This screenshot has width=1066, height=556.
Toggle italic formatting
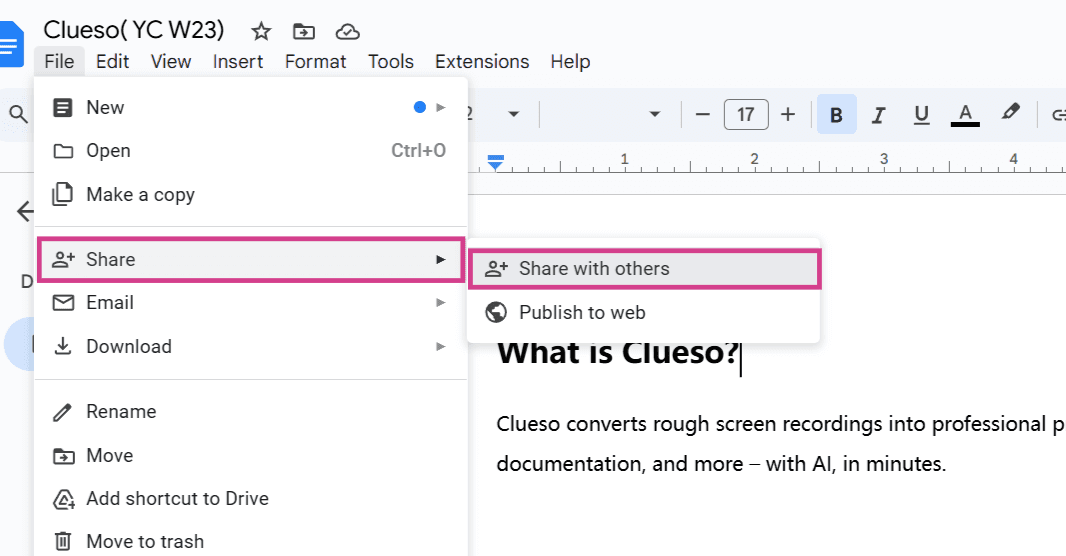pyautogui.click(x=878, y=114)
